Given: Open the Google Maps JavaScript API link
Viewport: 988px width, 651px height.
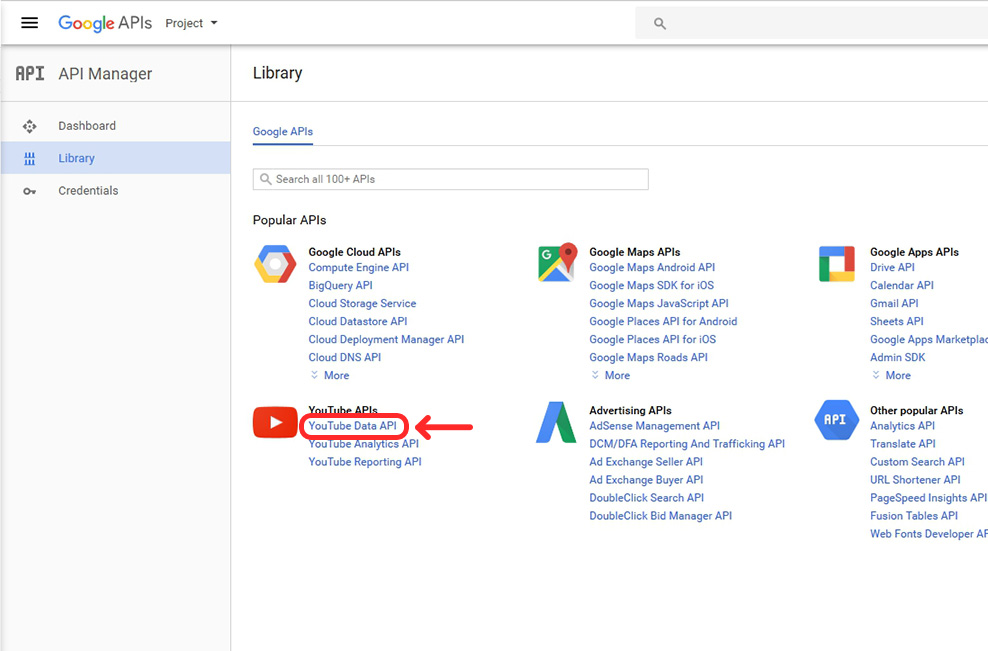Looking at the screenshot, I should (659, 304).
